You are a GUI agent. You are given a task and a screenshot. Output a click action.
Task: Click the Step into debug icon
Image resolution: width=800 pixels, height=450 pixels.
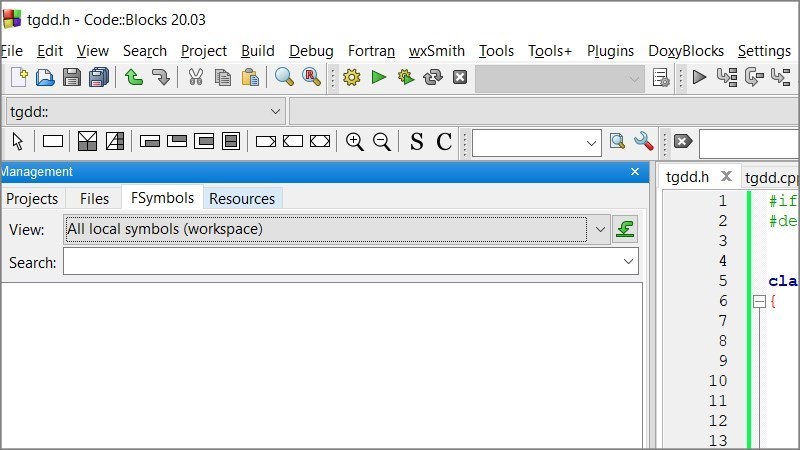pyautogui.click(x=781, y=78)
